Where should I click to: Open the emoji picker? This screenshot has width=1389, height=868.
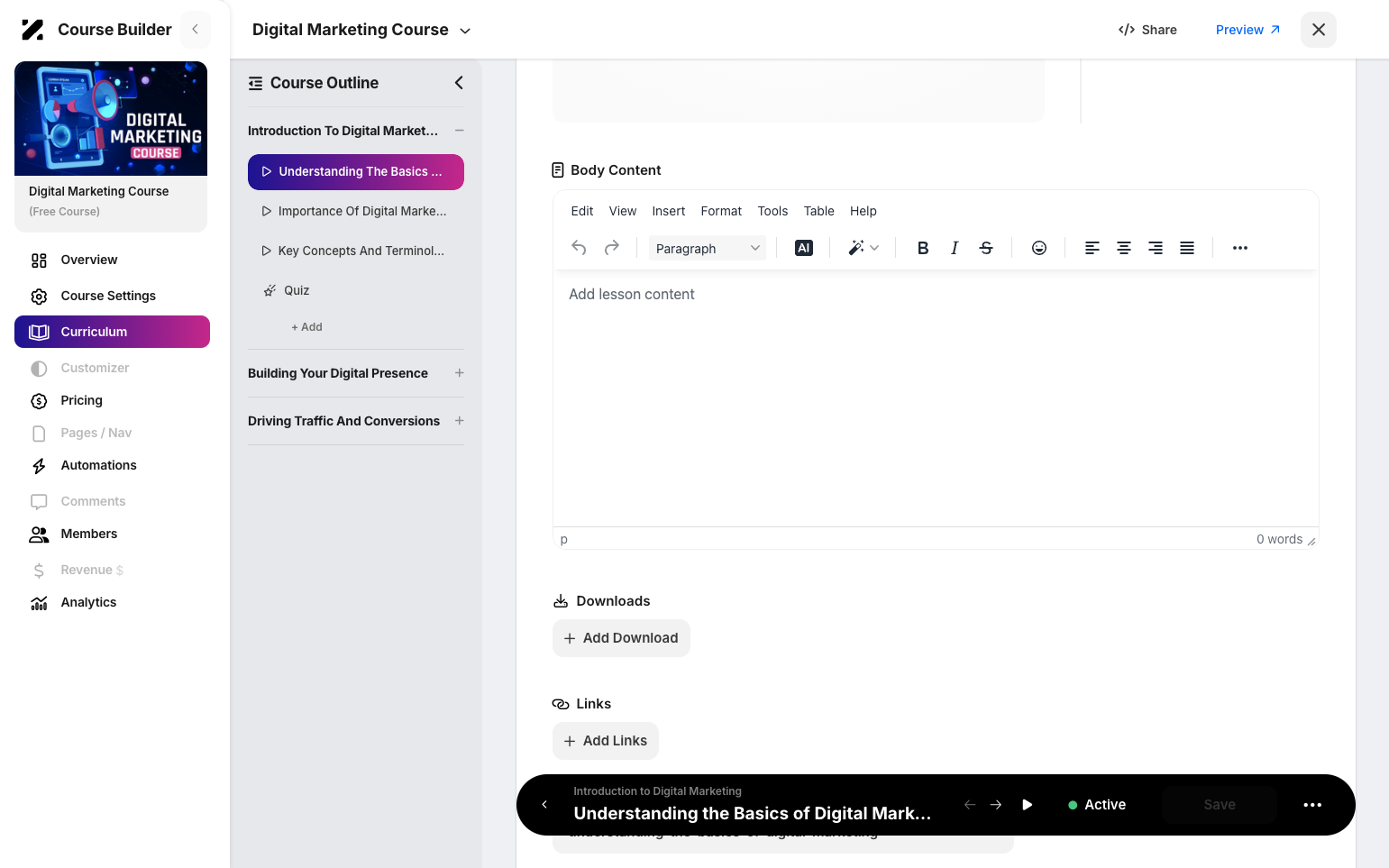click(1039, 248)
